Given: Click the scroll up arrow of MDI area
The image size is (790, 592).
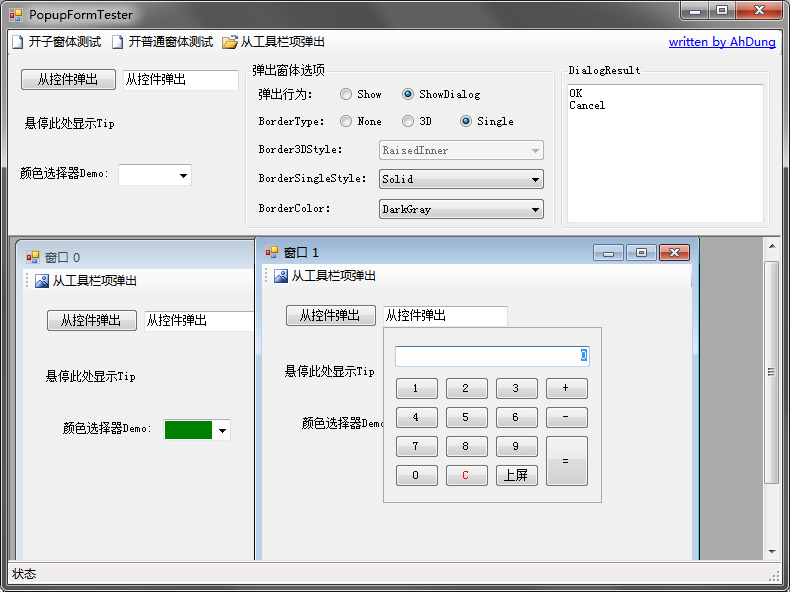Looking at the screenshot, I should pos(772,246).
